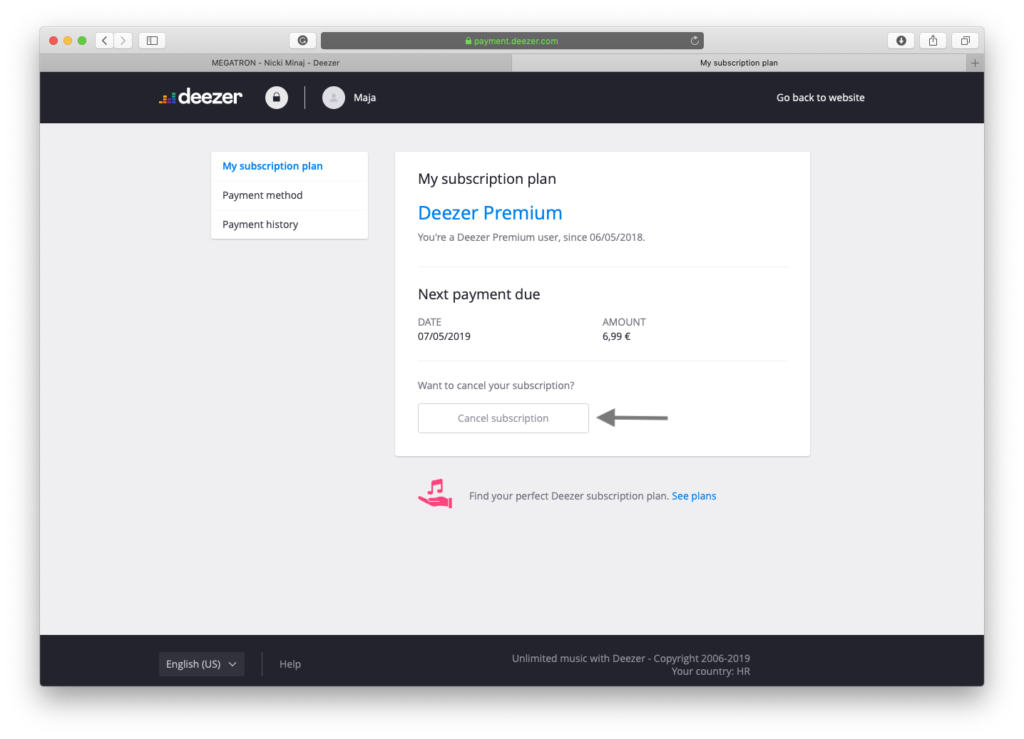This screenshot has height=739, width=1024.
Task: Open Payment history in sidebar
Action: [260, 224]
